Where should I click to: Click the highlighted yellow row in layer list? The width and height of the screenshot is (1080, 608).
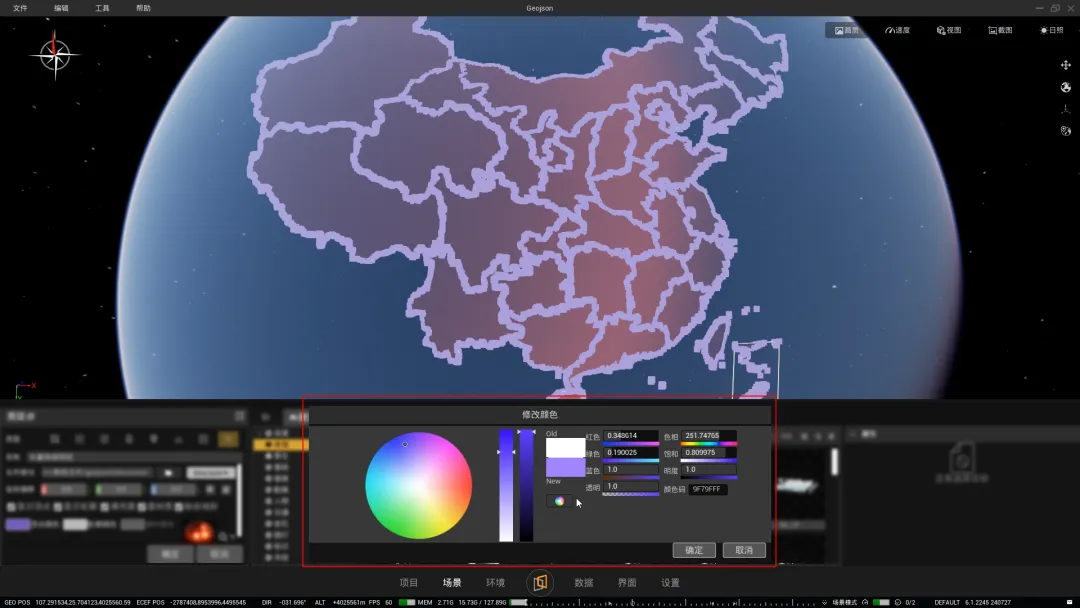(280, 445)
